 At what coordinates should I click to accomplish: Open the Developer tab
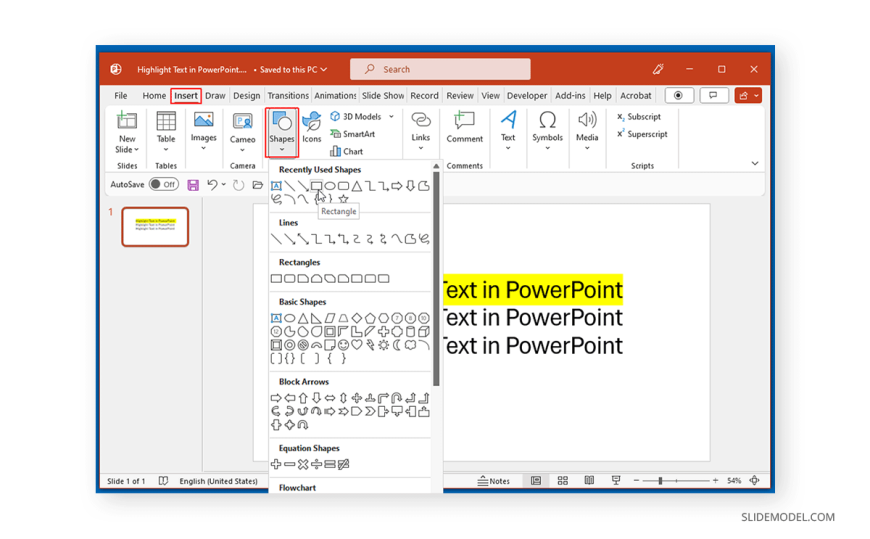pyautogui.click(x=527, y=95)
